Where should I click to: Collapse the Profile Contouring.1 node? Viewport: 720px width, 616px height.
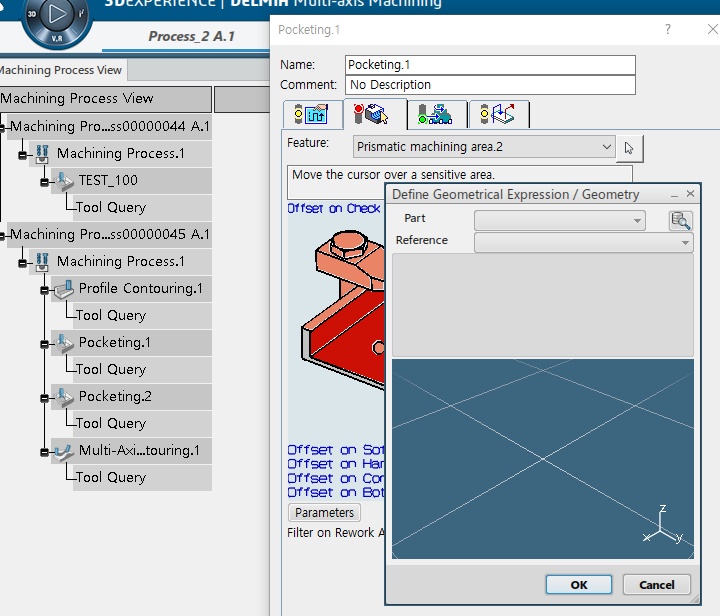click(45, 290)
